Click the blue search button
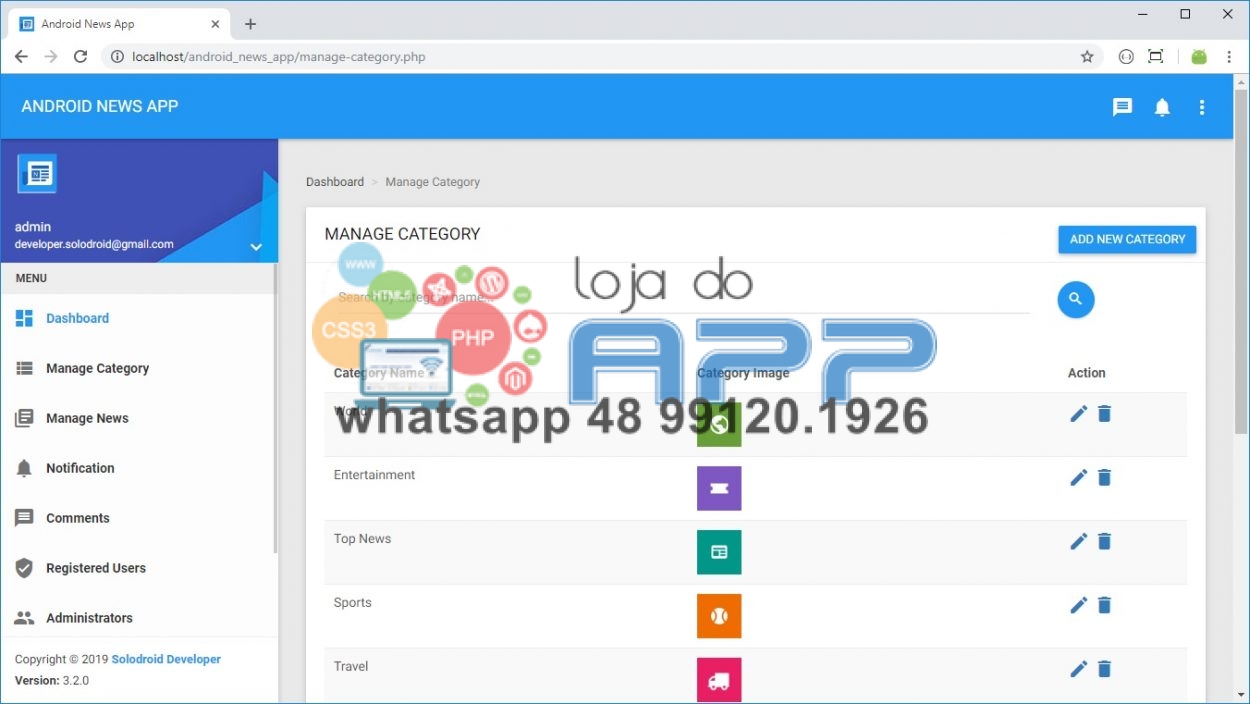This screenshot has height=704, width=1250. 1076,299
